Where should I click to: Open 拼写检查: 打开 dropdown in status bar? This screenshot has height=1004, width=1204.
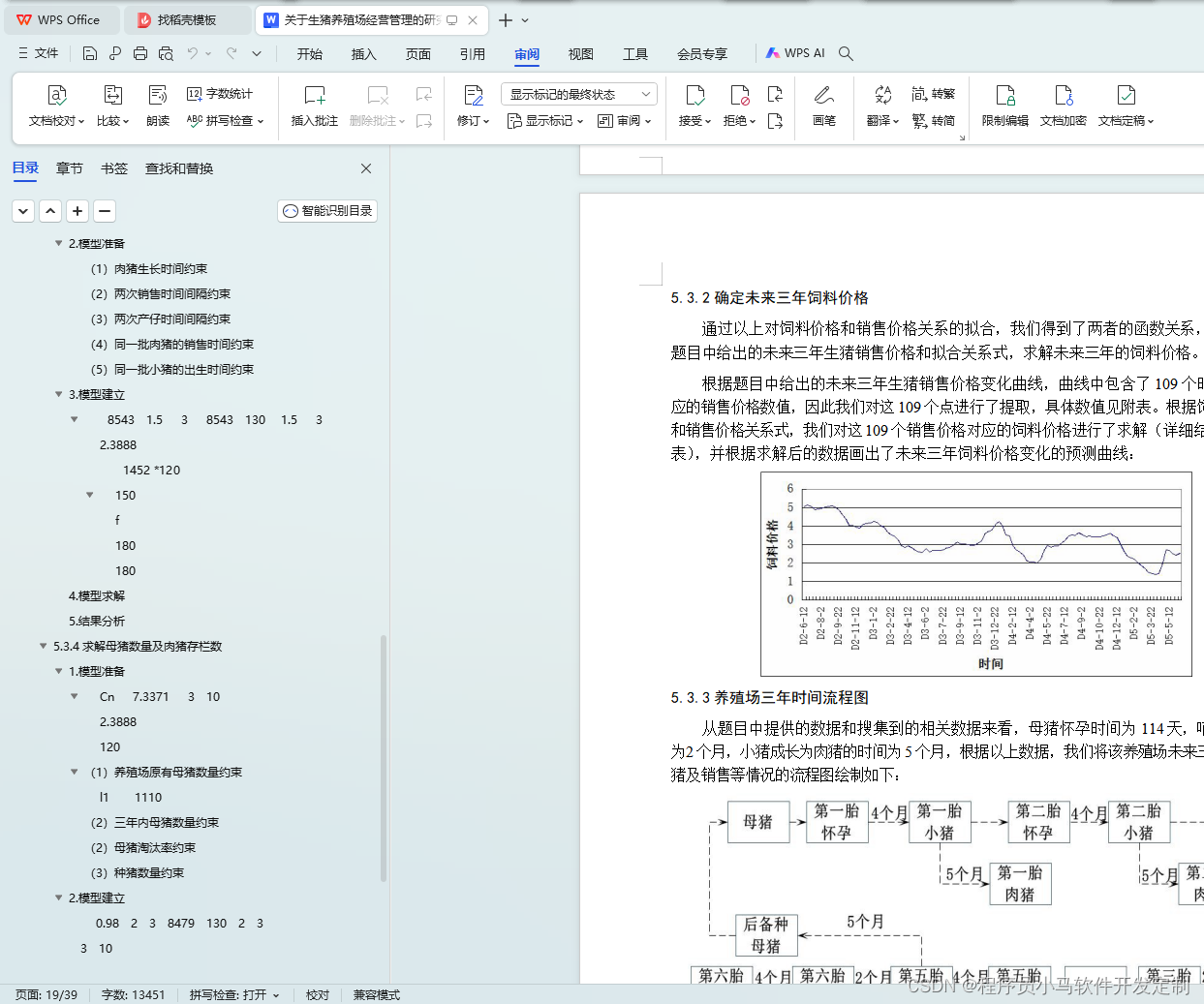click(x=234, y=994)
